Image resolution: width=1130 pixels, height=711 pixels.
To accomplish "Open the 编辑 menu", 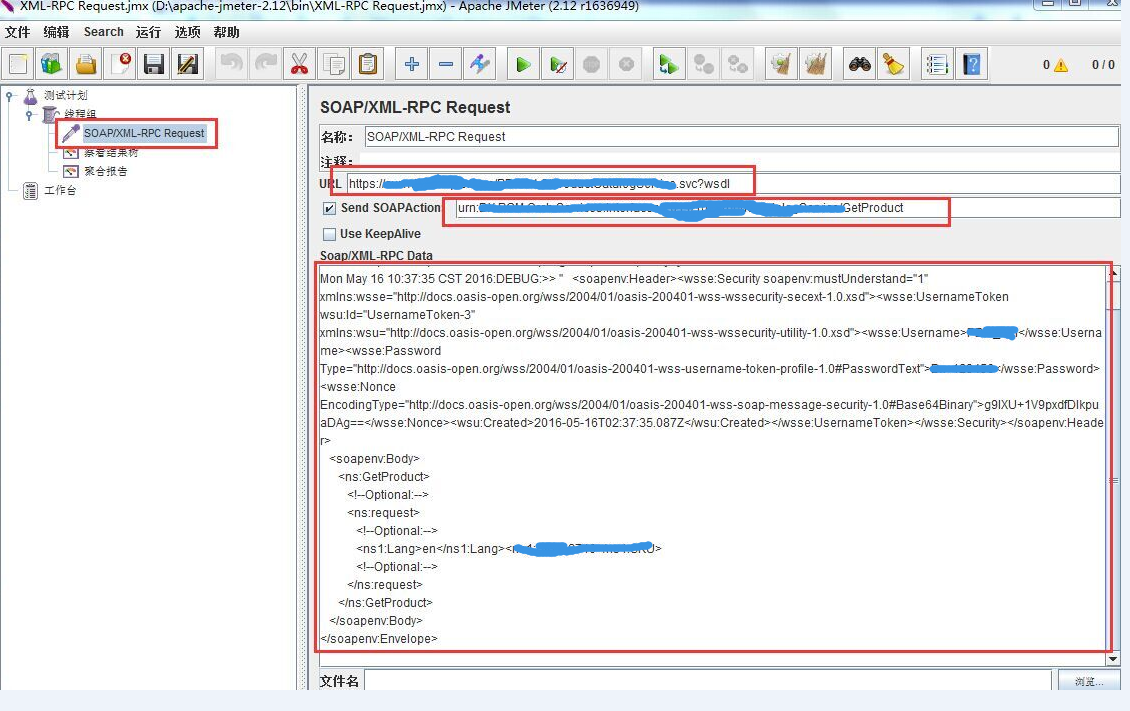I will coord(56,32).
